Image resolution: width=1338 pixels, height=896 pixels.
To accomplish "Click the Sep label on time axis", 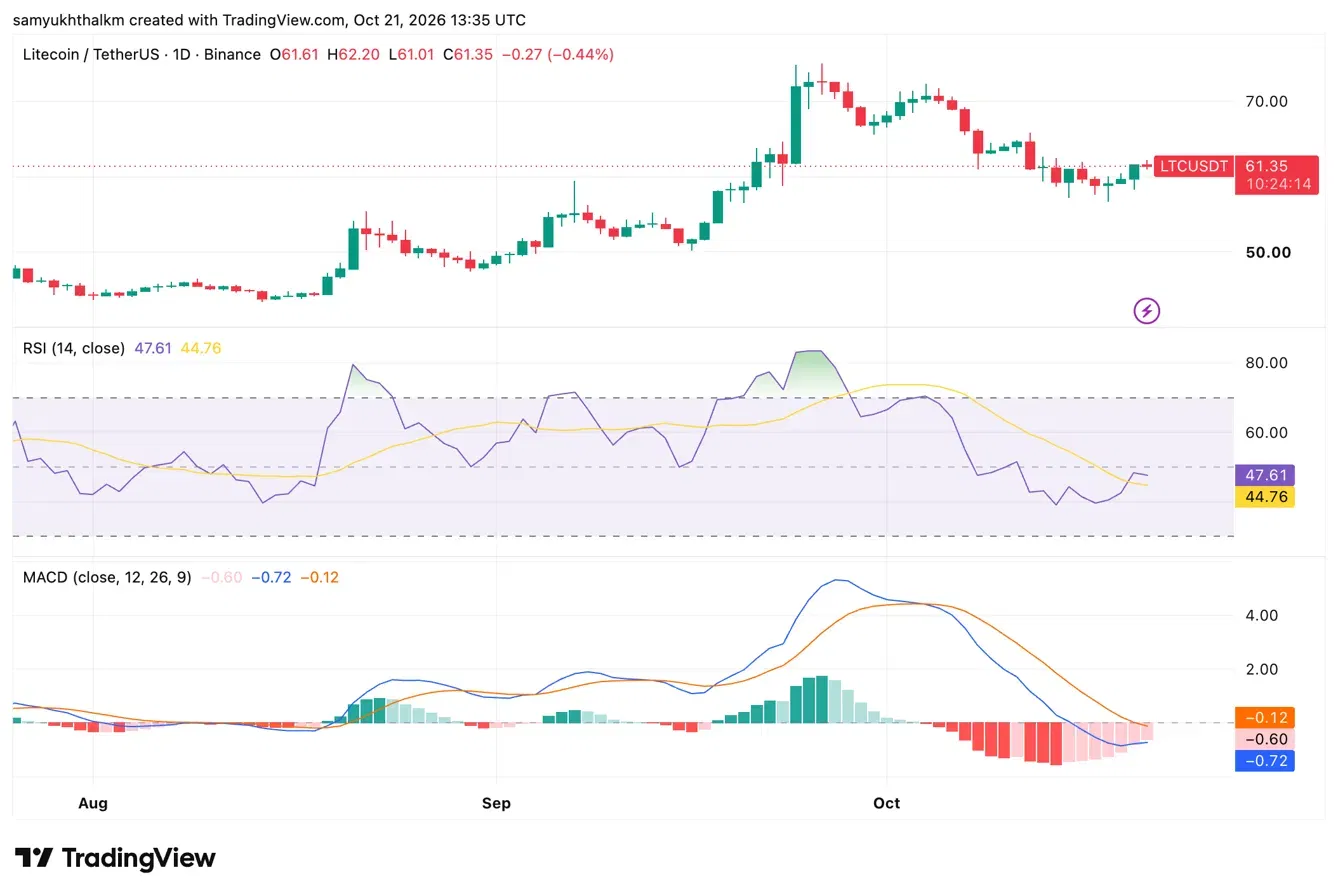I will [495, 803].
